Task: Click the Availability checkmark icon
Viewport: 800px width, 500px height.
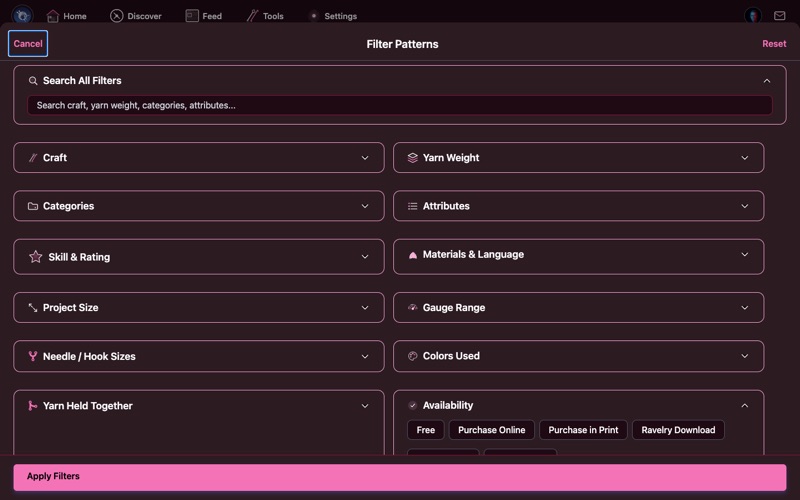Action: [x=413, y=406]
